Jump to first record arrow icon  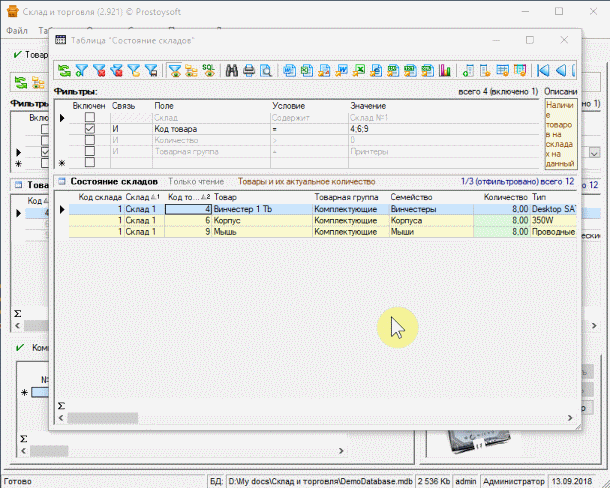(543, 70)
